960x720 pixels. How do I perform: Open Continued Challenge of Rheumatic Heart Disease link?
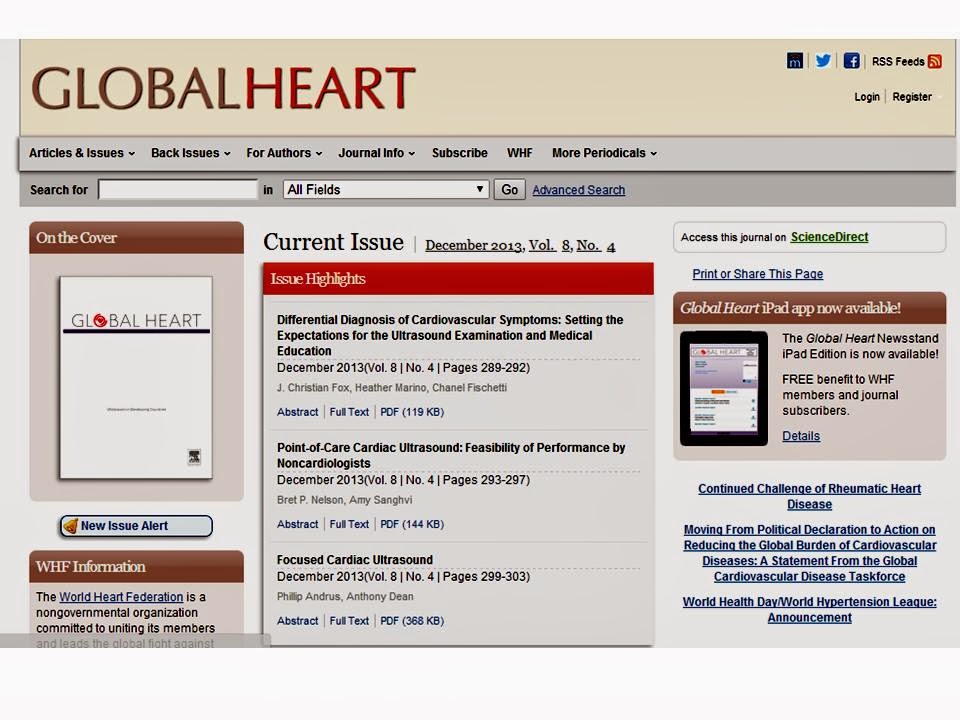pos(809,497)
